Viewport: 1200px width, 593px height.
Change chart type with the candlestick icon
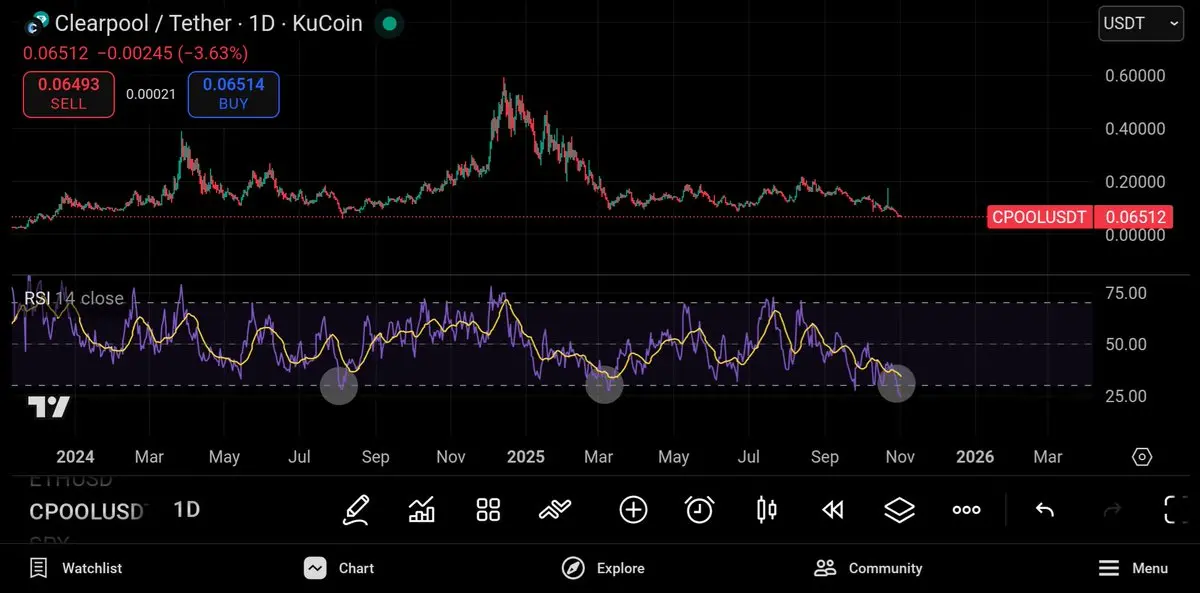coord(766,510)
